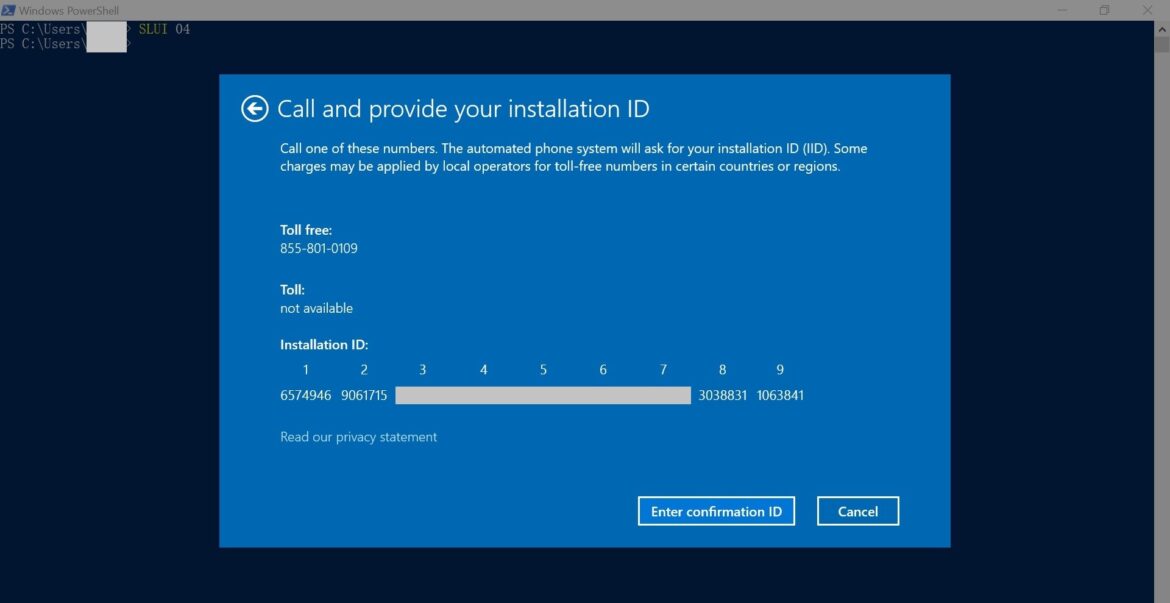Click the PowerShell icon in the title bar

coord(10,9)
